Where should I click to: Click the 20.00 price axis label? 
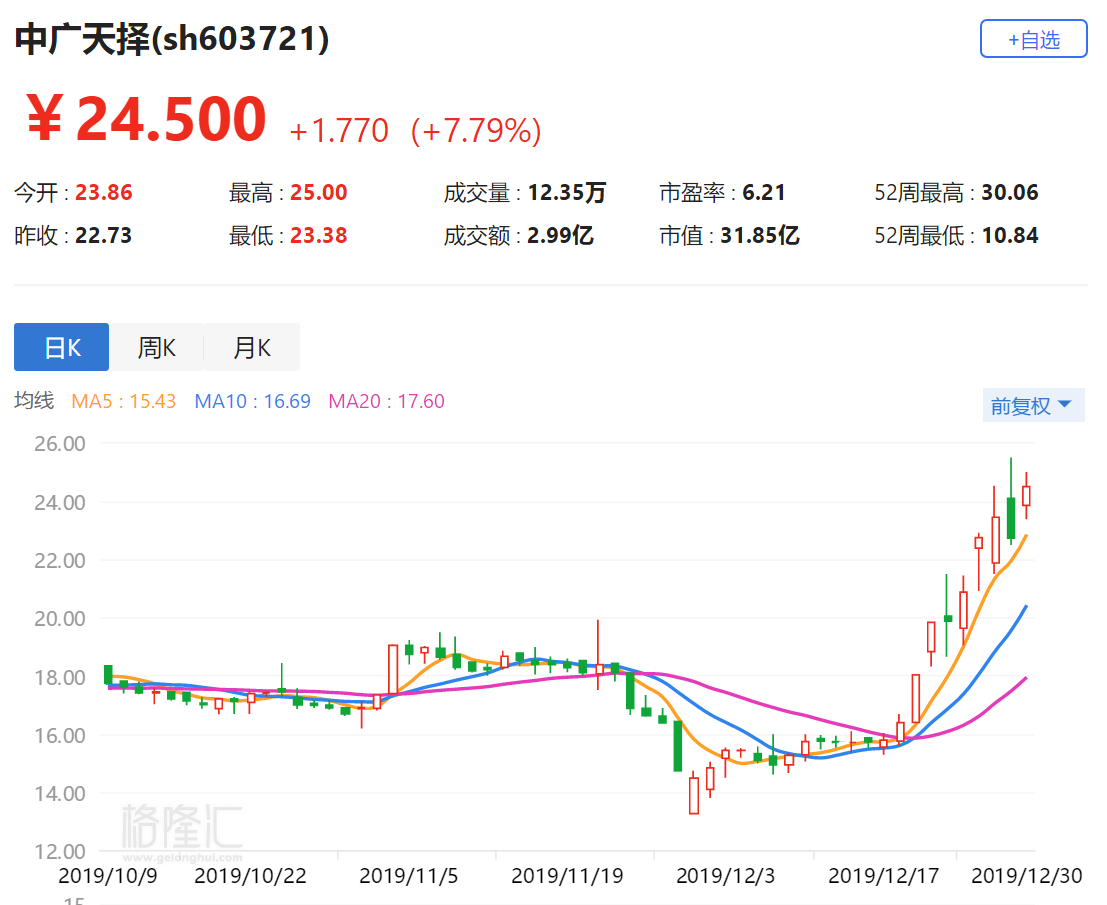click(x=60, y=618)
